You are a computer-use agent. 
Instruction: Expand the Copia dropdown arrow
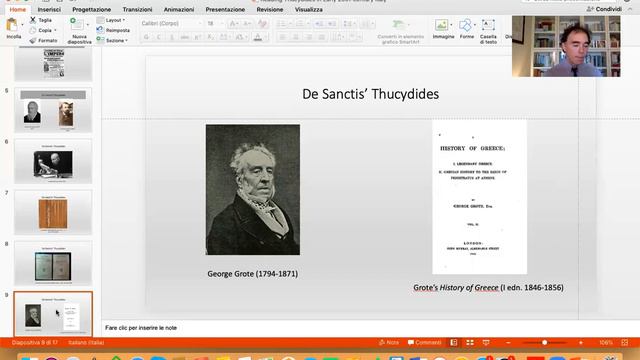(x=56, y=30)
